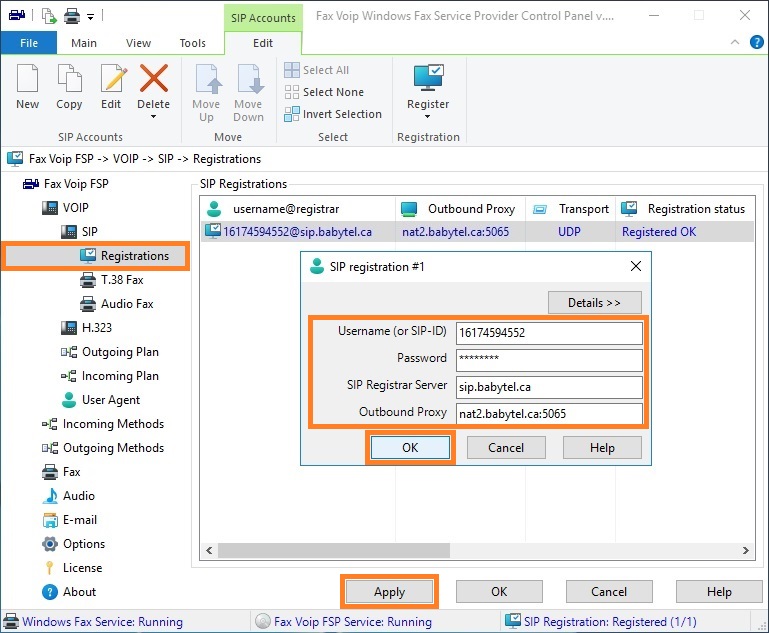This screenshot has width=769, height=633.
Task: Click the Transport column header
Action: tap(570, 209)
